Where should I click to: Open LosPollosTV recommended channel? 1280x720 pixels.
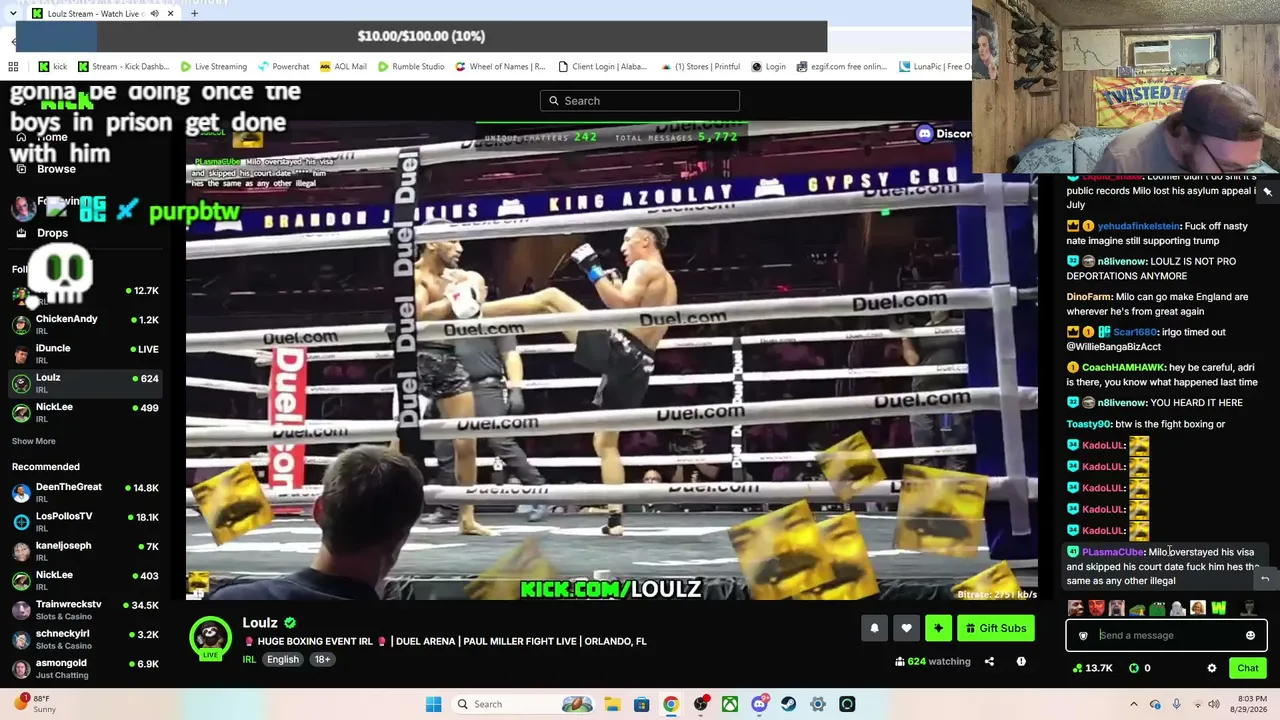click(x=85, y=521)
